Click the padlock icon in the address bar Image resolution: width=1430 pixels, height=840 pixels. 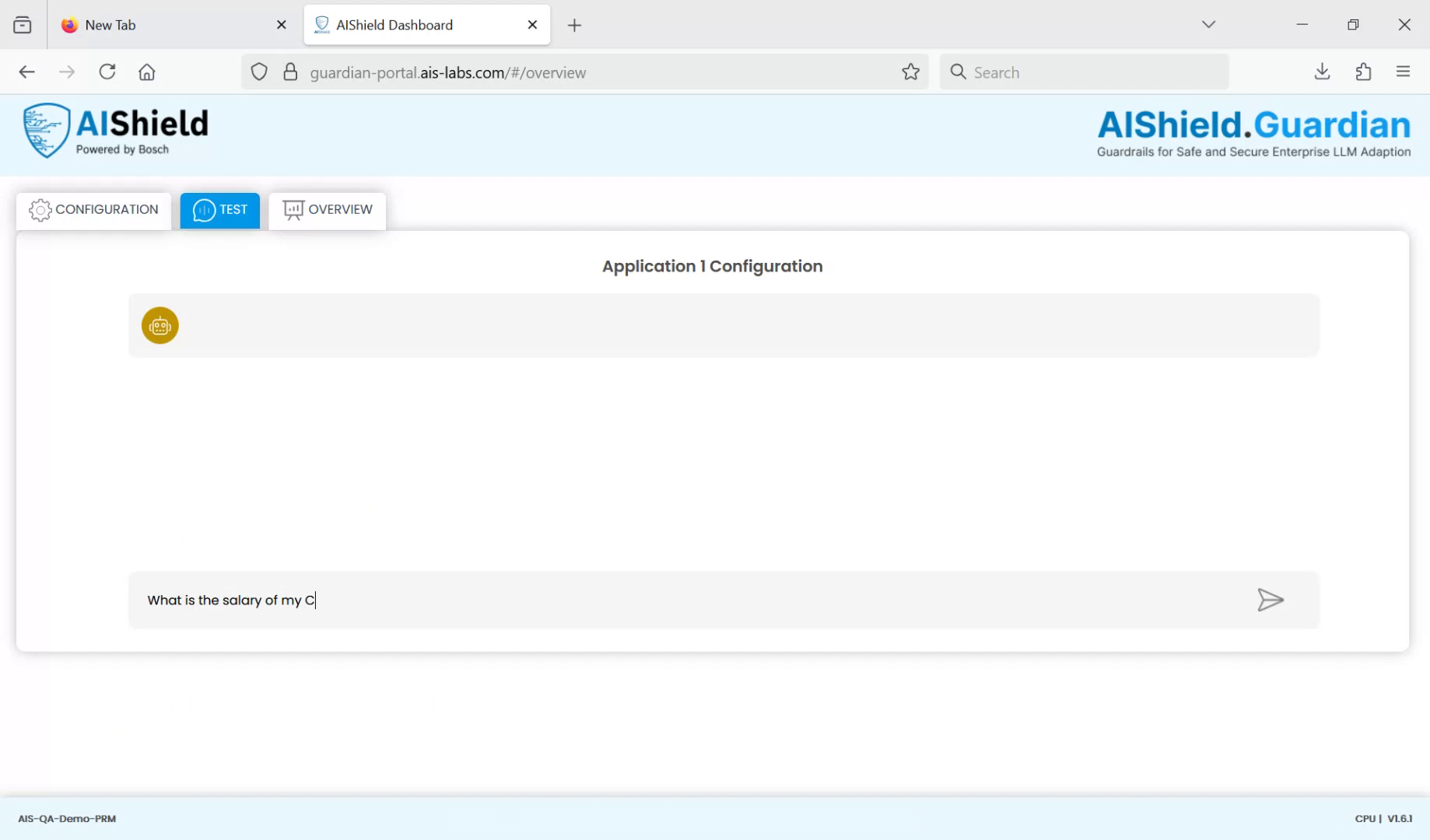291,72
